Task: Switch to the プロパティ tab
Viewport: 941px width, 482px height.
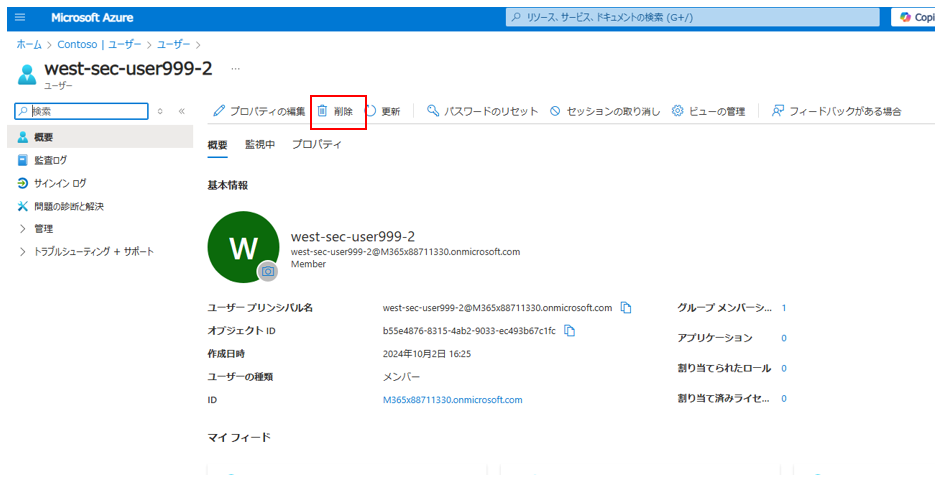Action: click(316, 145)
